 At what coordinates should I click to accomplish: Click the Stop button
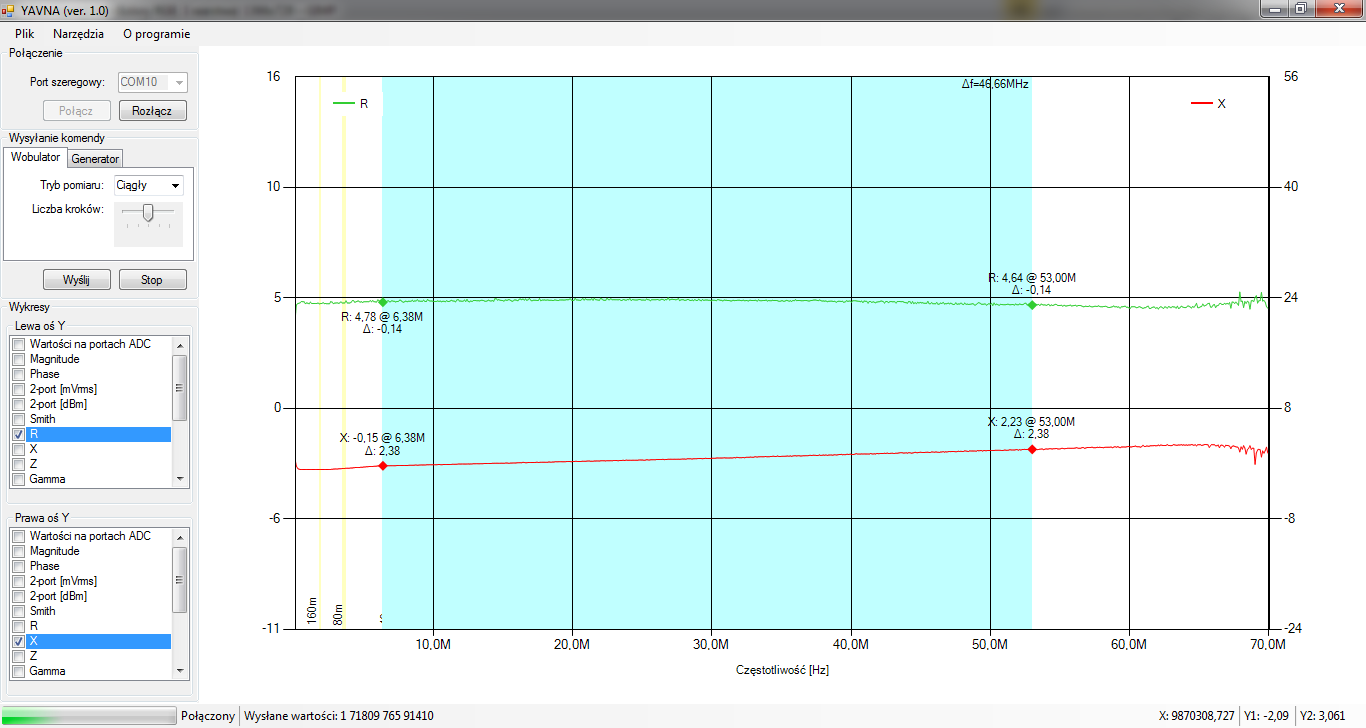152,280
